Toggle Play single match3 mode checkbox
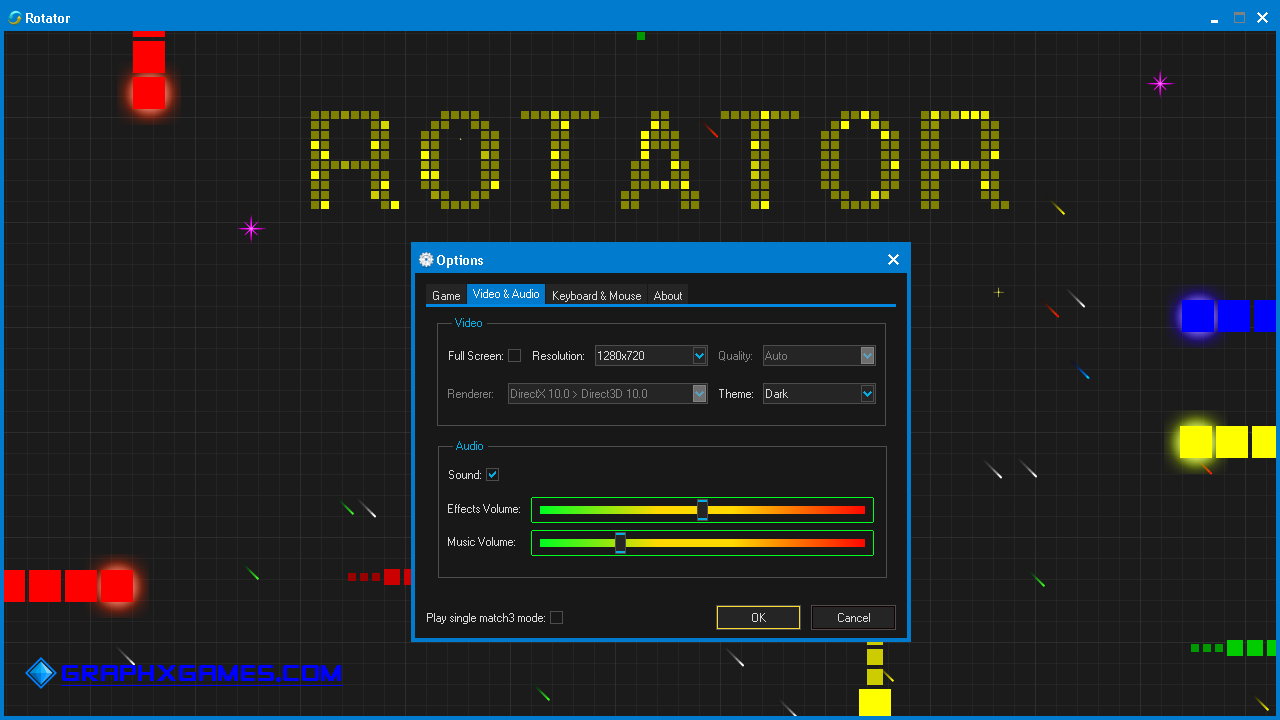 point(556,618)
